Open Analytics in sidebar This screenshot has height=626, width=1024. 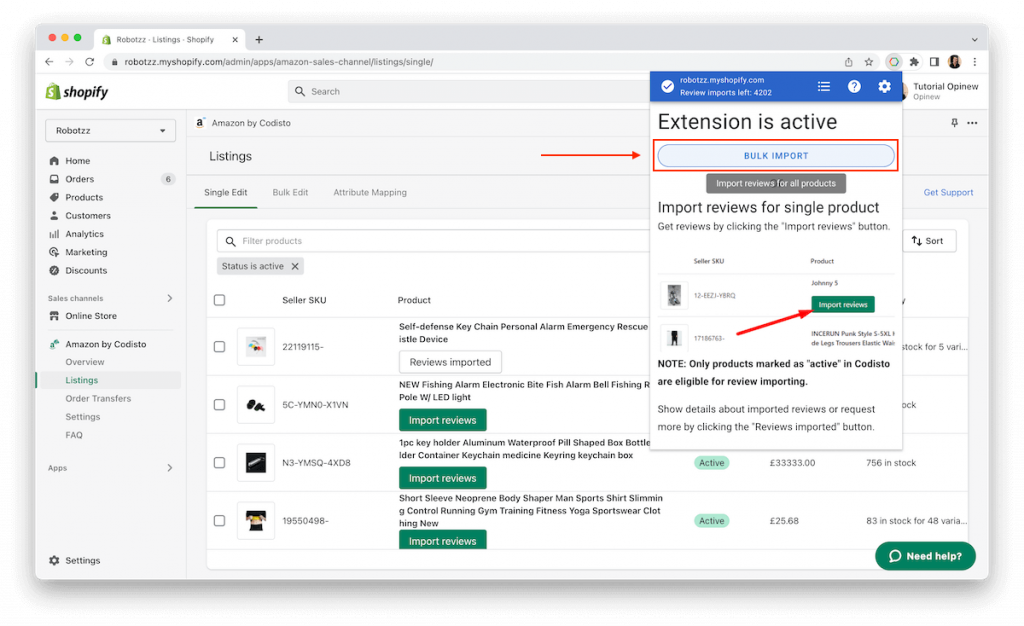tap(84, 234)
